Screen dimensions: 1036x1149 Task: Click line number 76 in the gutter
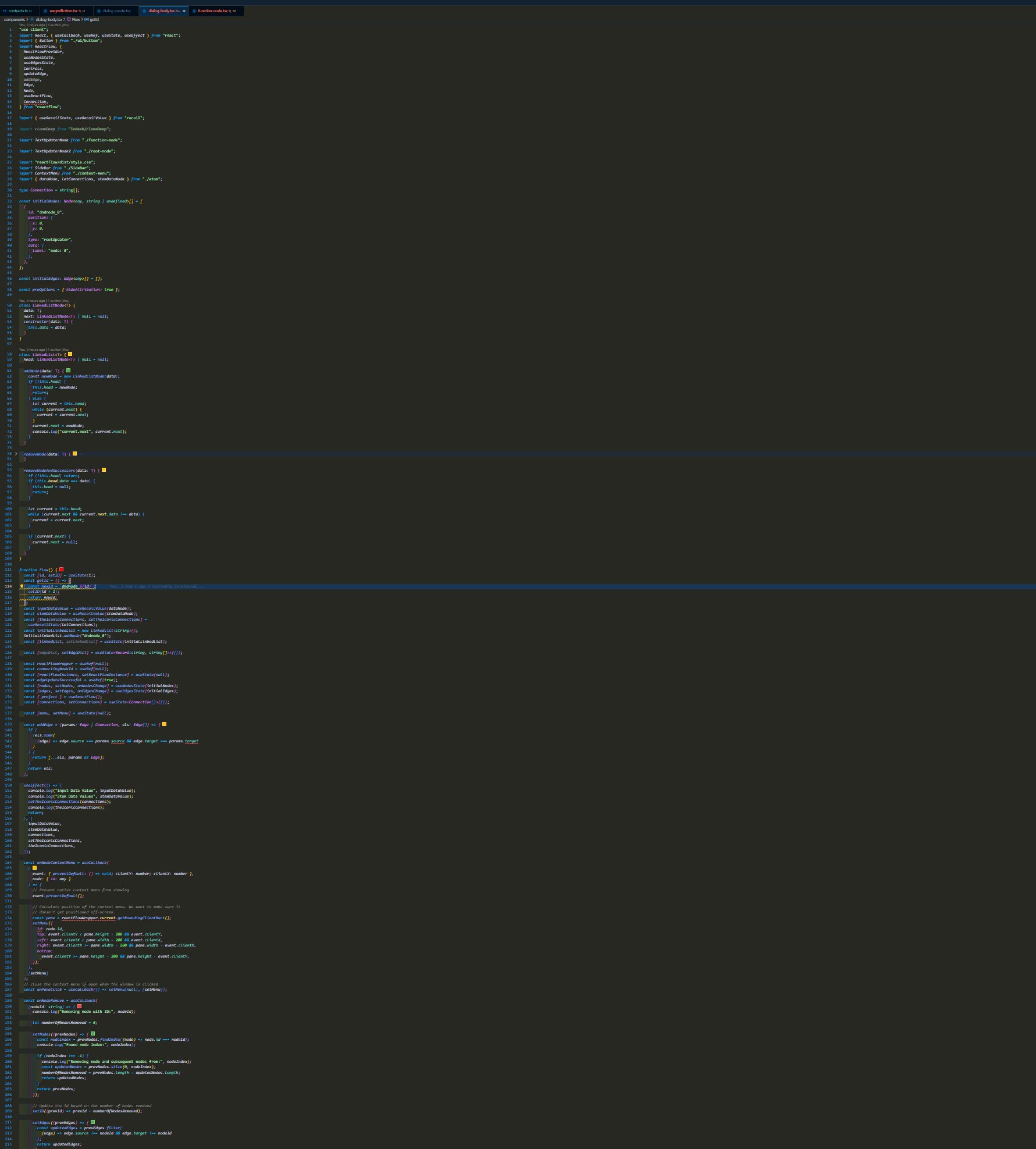10,454
